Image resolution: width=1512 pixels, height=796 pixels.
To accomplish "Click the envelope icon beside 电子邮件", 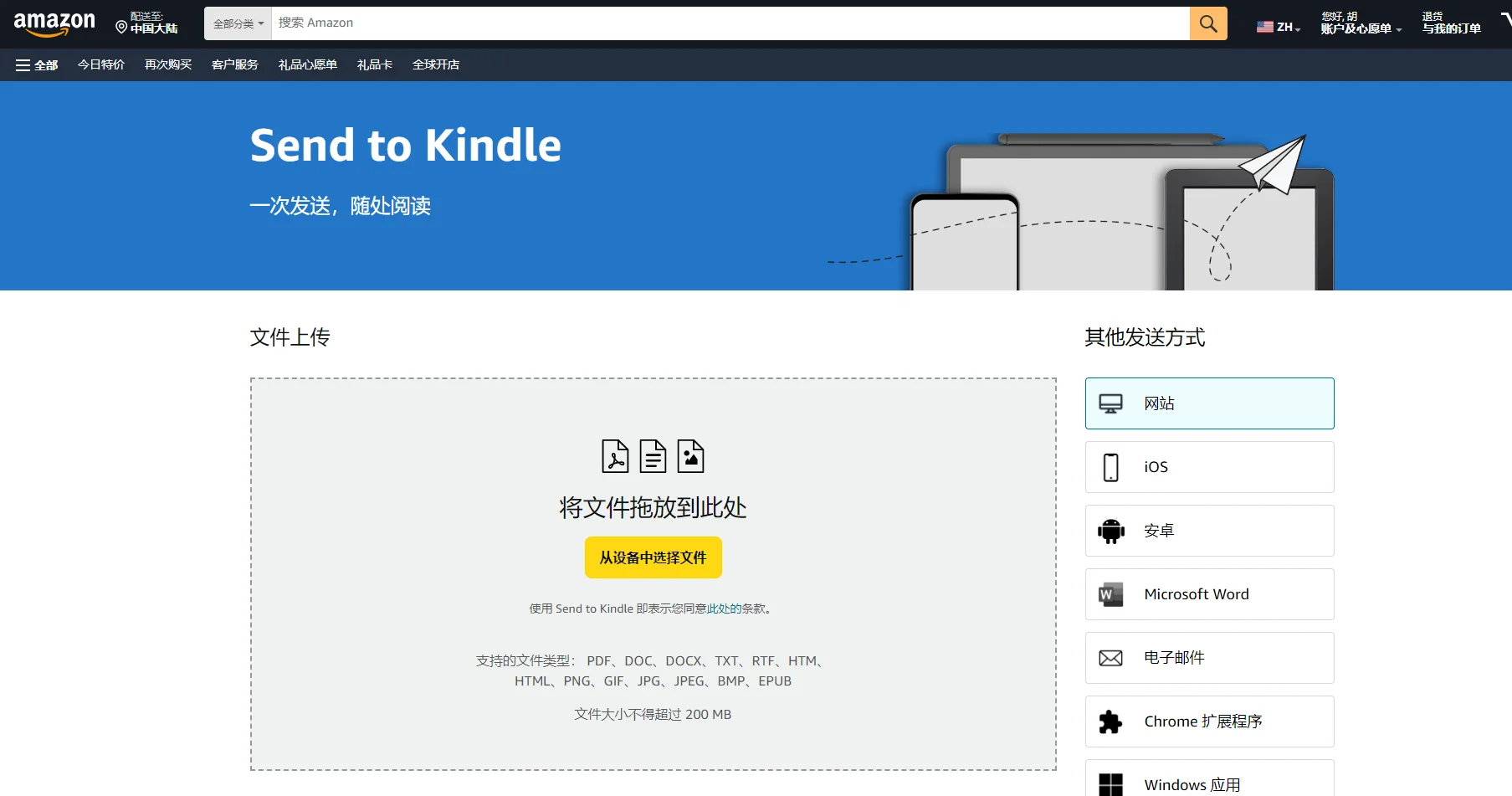I will click(1110, 658).
